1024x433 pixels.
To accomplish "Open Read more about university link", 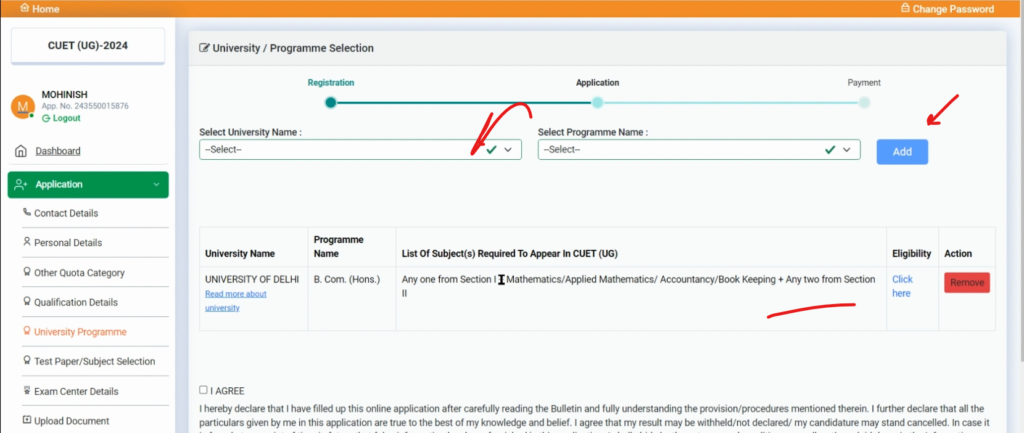I will point(235,301).
